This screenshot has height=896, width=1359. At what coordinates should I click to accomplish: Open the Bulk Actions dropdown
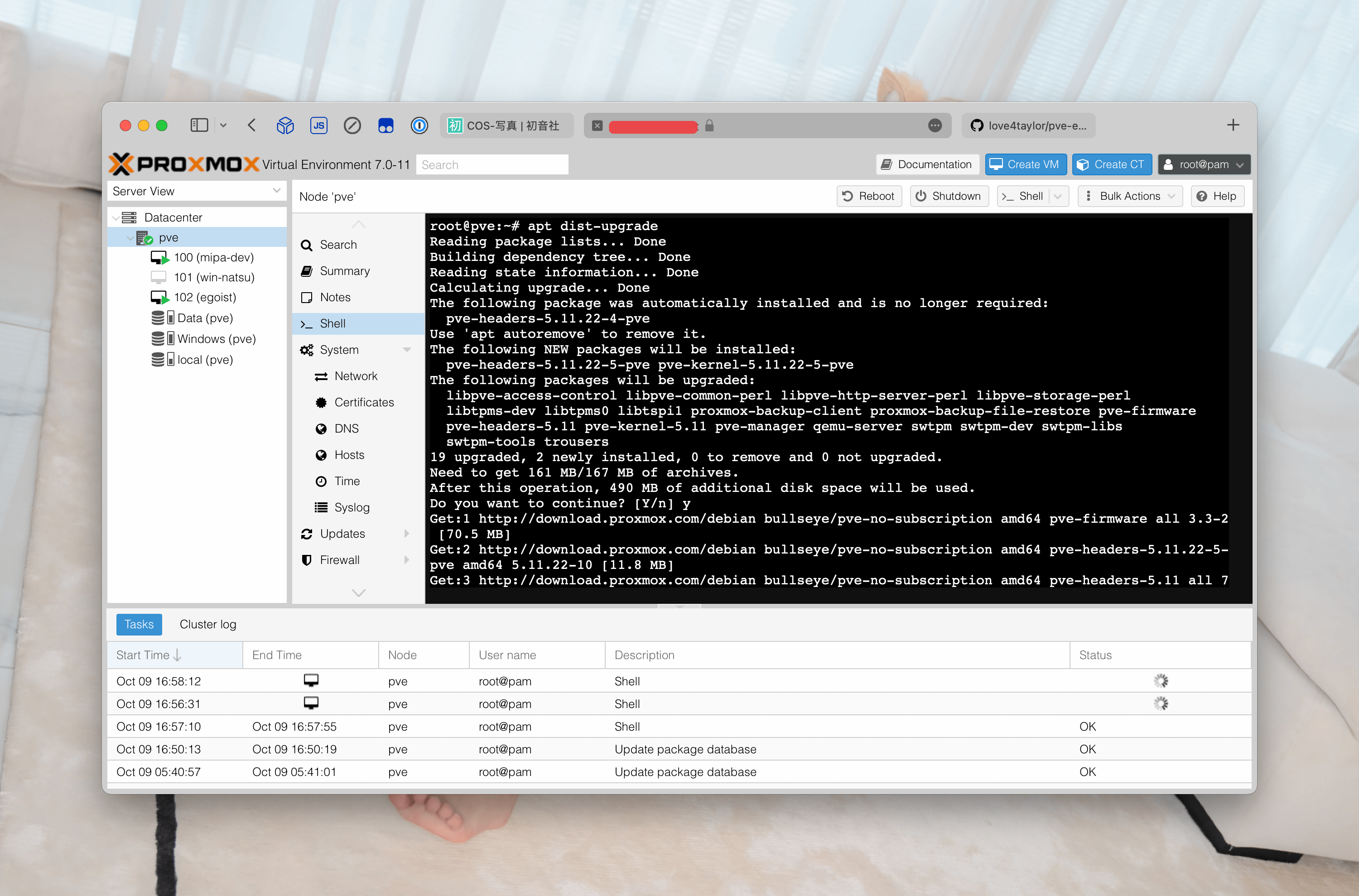tap(1130, 196)
